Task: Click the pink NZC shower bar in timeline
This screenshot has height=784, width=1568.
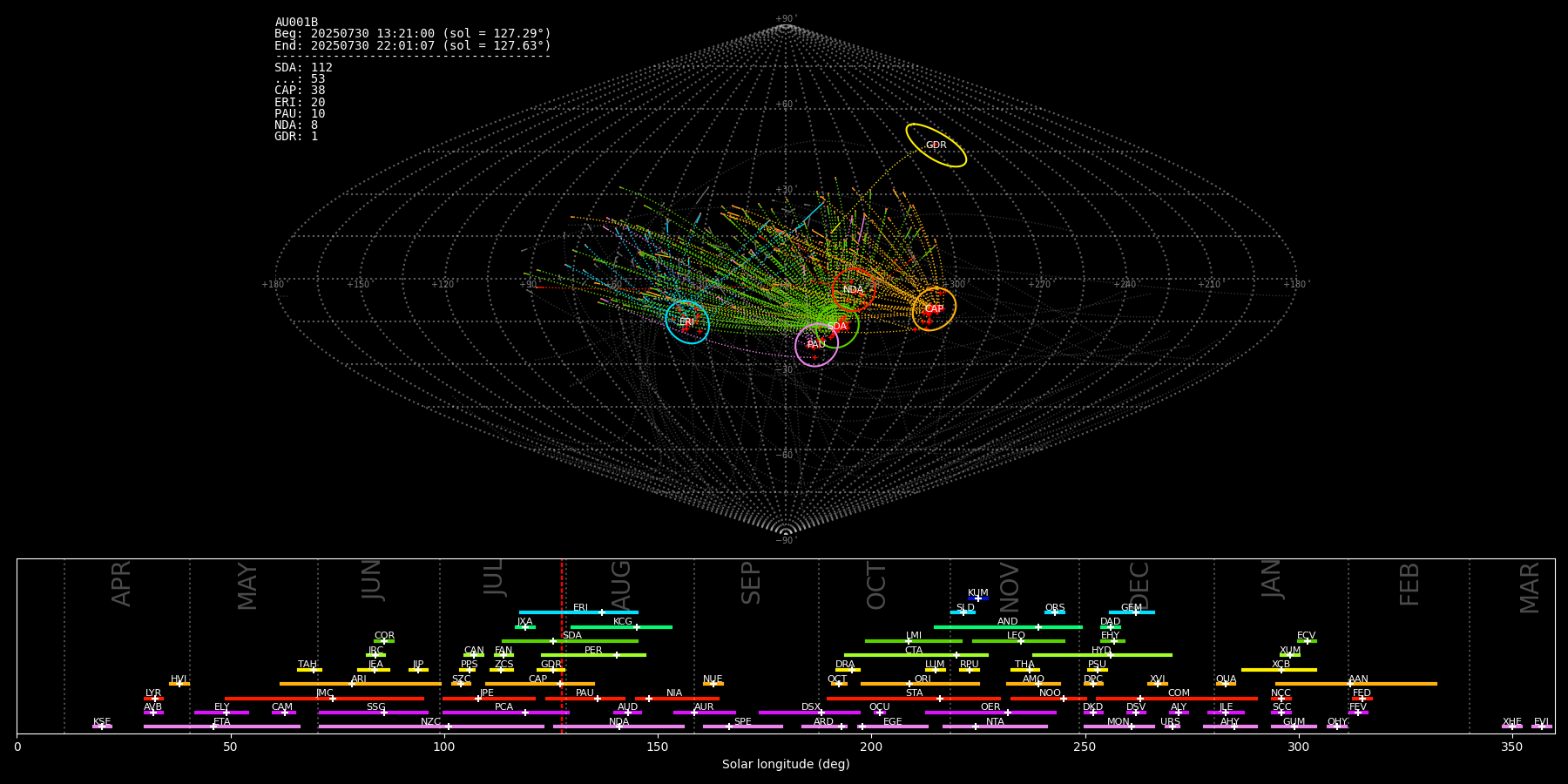Action: (431, 727)
